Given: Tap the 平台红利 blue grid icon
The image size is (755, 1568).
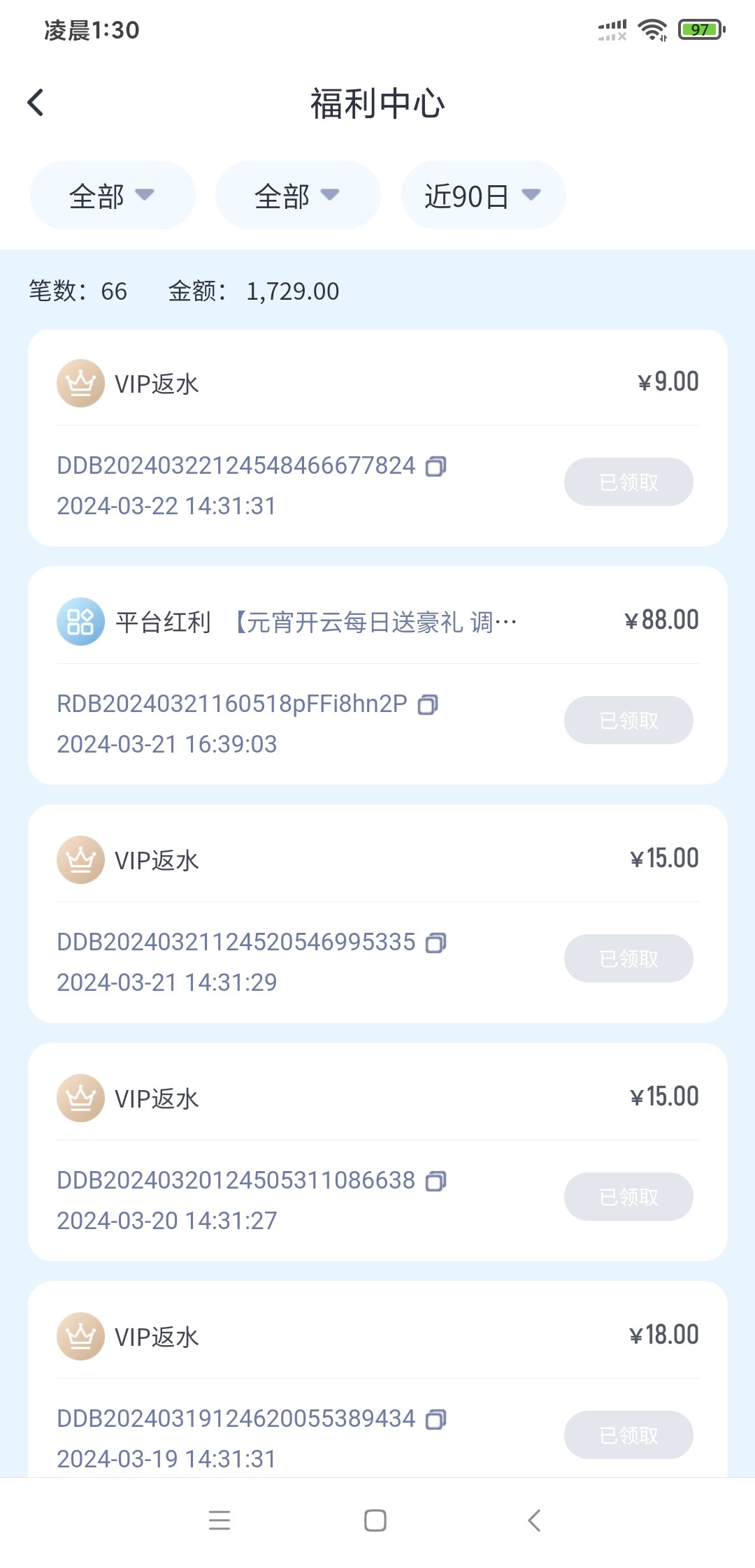Looking at the screenshot, I should (x=80, y=621).
